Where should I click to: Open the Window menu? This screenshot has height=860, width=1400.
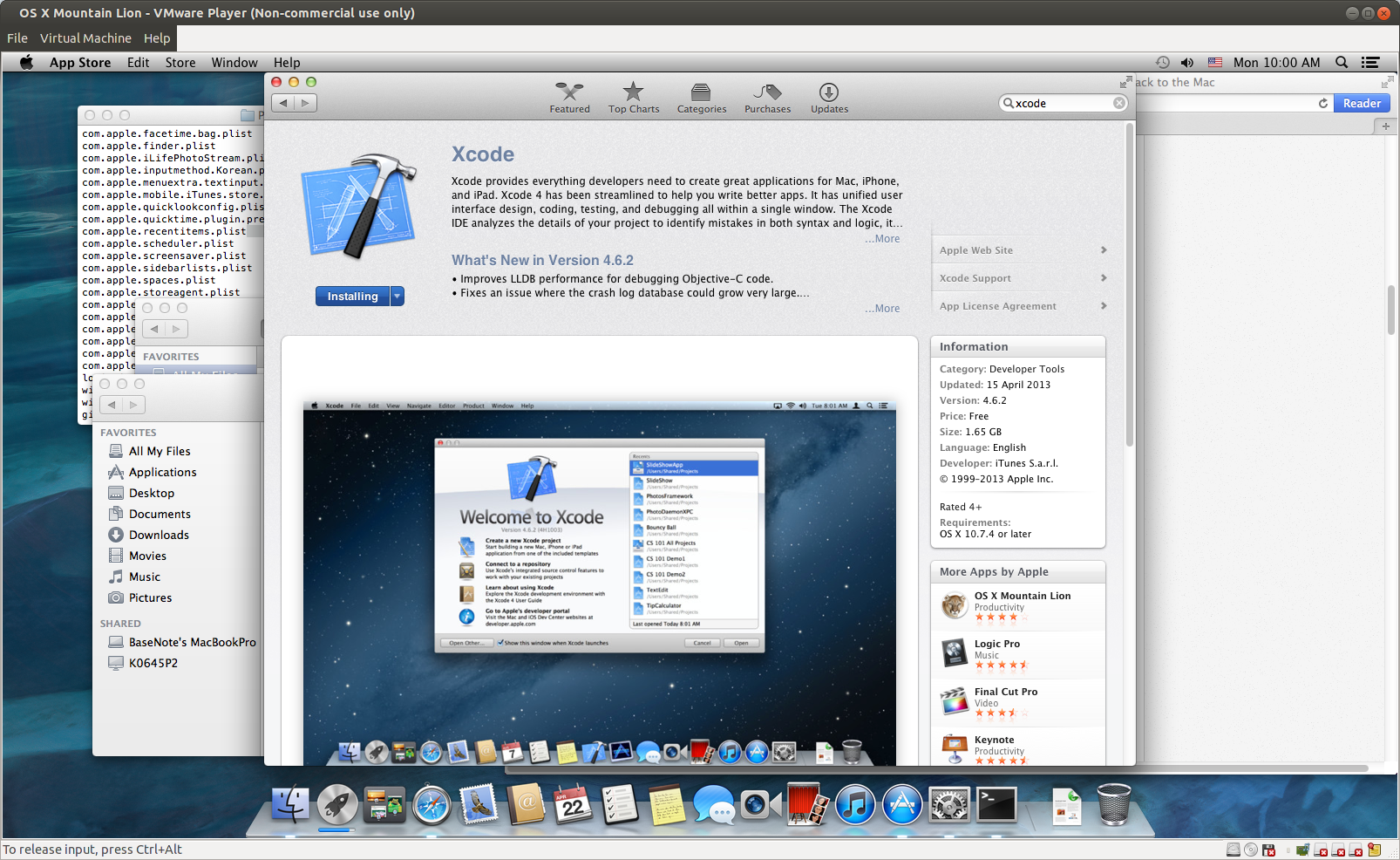(x=234, y=63)
